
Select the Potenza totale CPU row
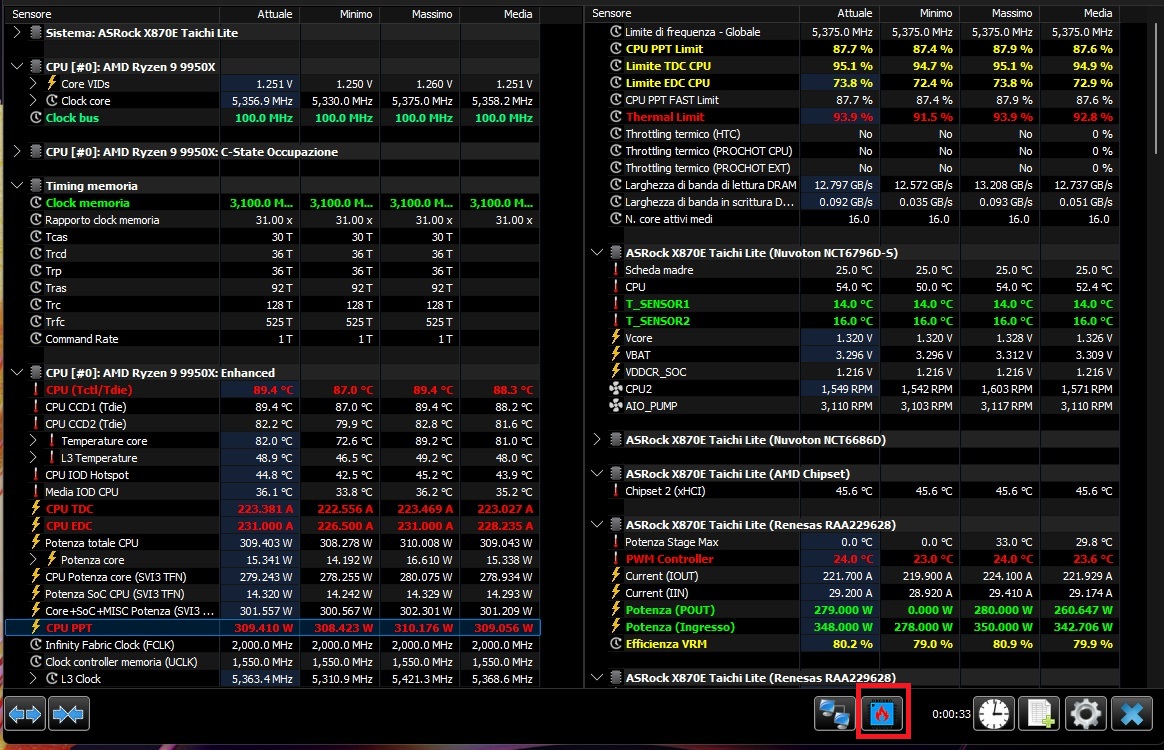click(272, 543)
